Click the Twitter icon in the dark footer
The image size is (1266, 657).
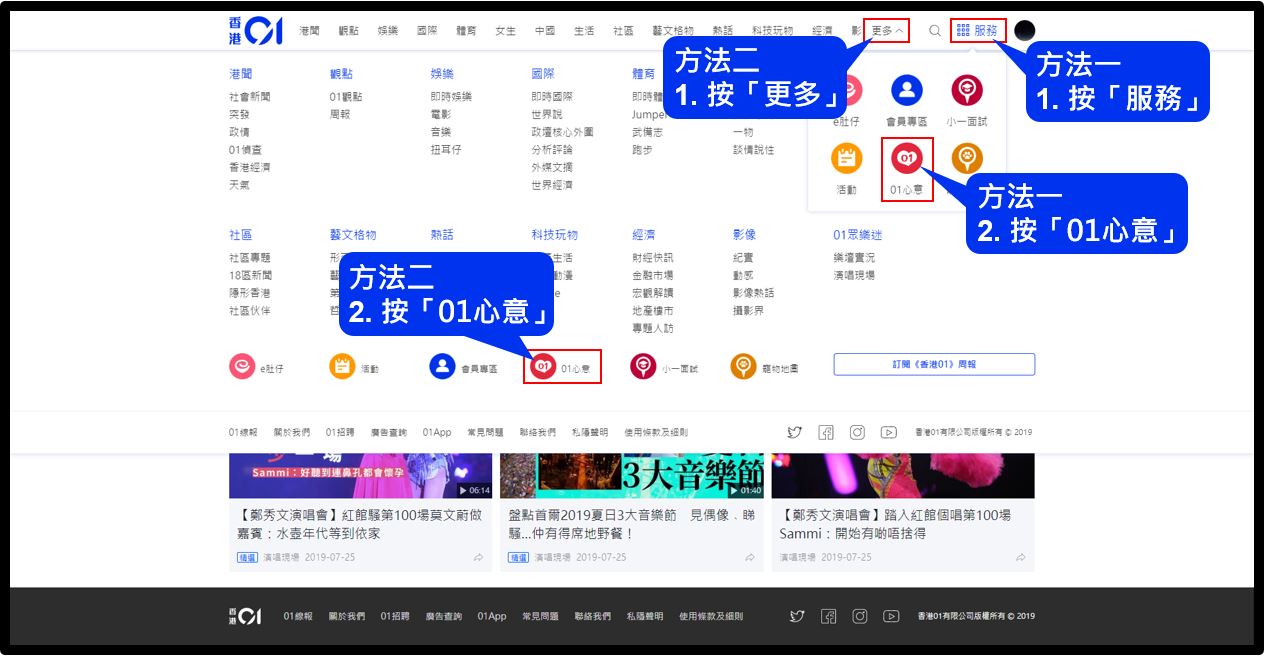[797, 616]
